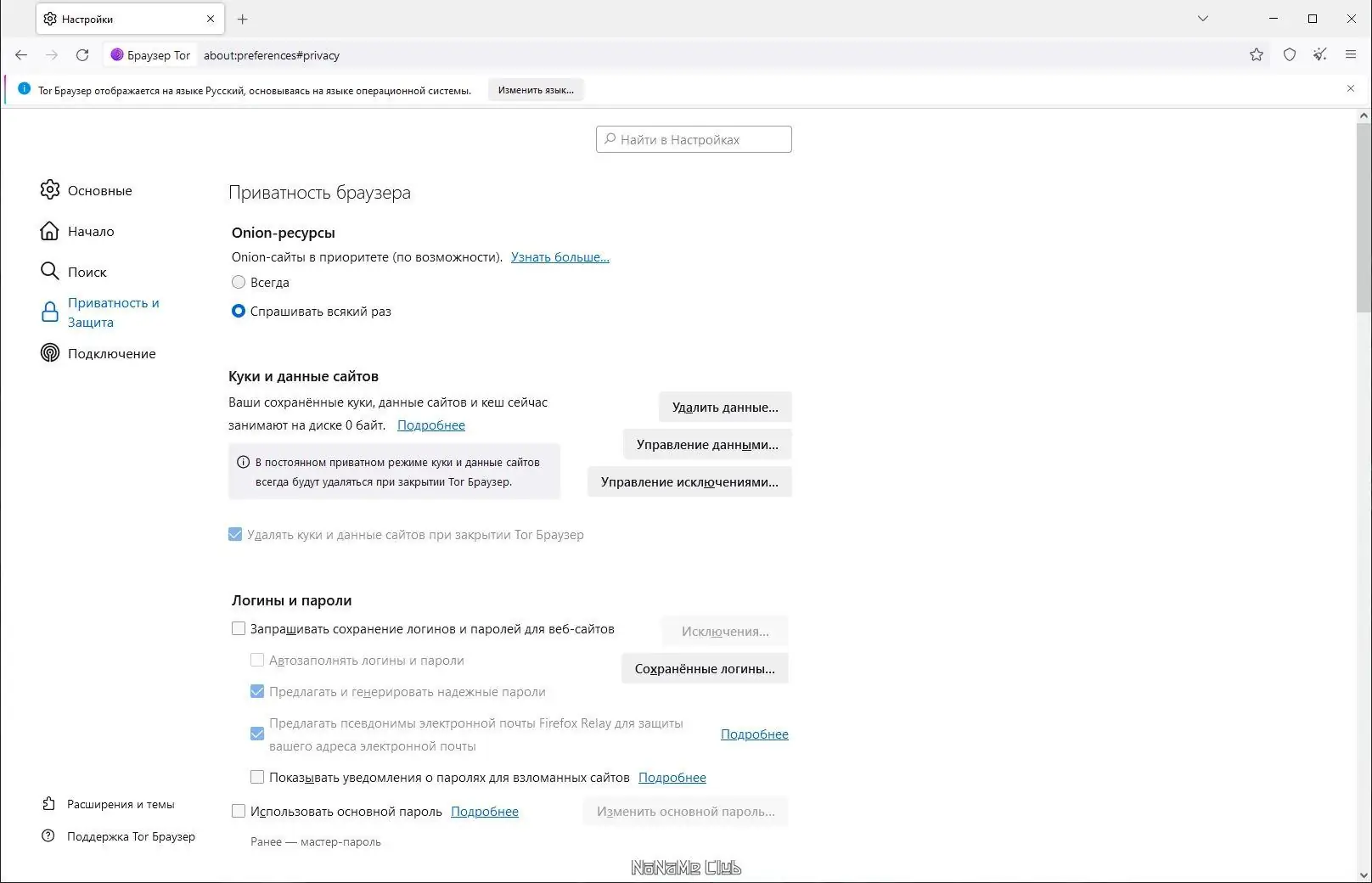The height and width of the screenshot is (883, 1372).
Task: Open the application hamburger menu
Action: tap(1351, 55)
